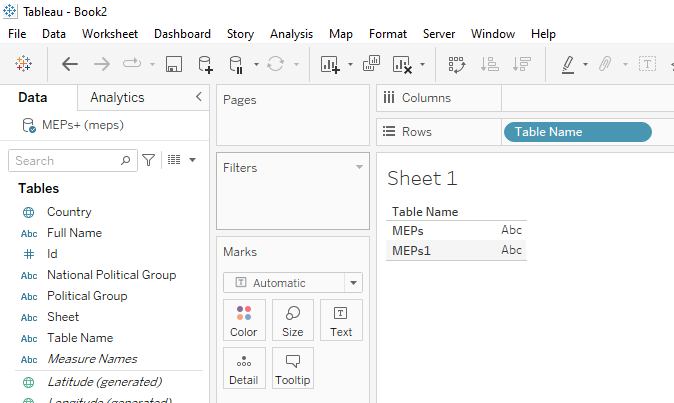Image resolution: width=674 pixels, height=403 pixels.
Task: Open the refresh dropdown arrow
Action: (x=296, y=64)
